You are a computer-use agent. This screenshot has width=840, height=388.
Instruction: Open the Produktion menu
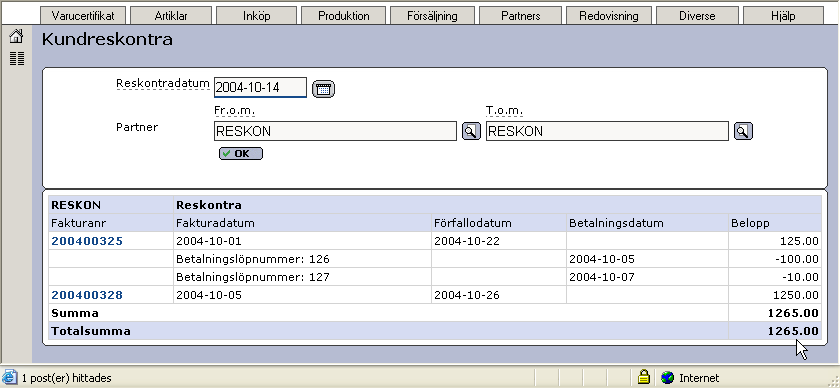(343, 16)
